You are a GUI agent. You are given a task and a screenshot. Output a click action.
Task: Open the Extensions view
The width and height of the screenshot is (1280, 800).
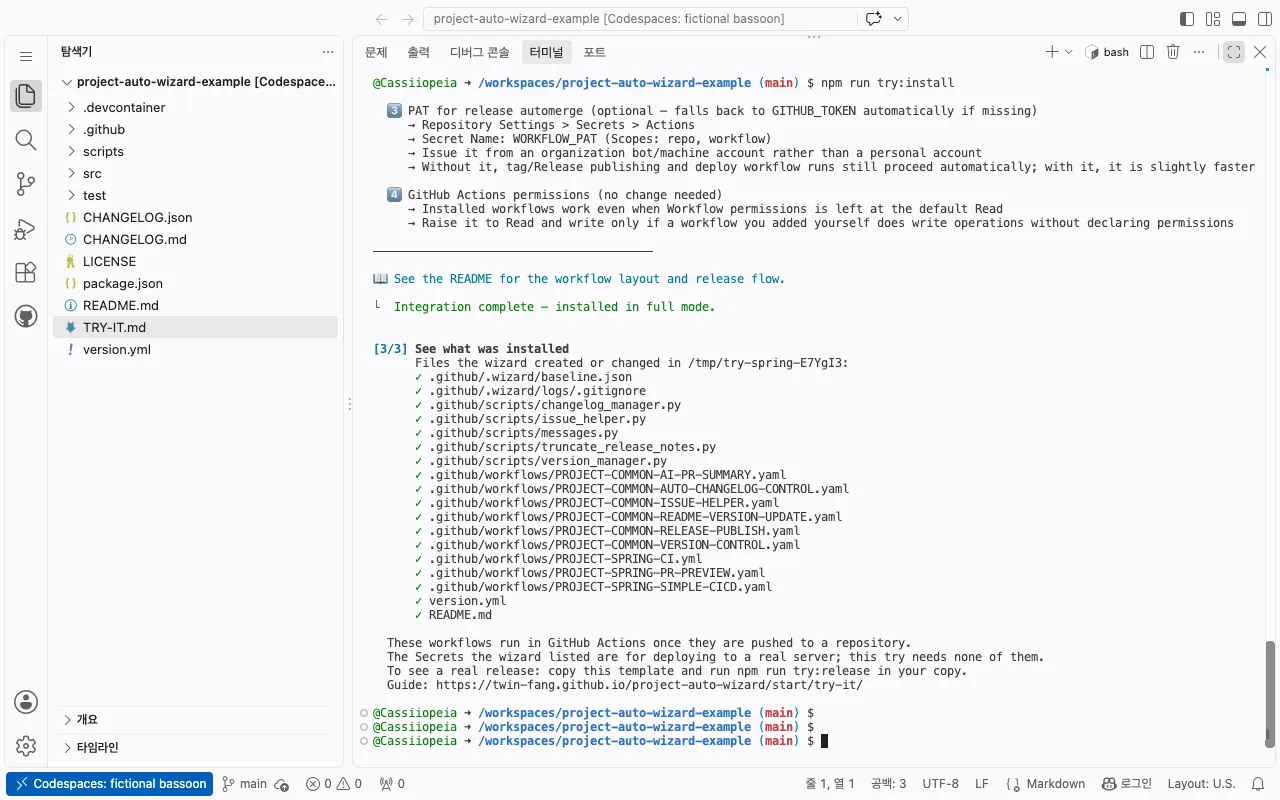[x=26, y=273]
